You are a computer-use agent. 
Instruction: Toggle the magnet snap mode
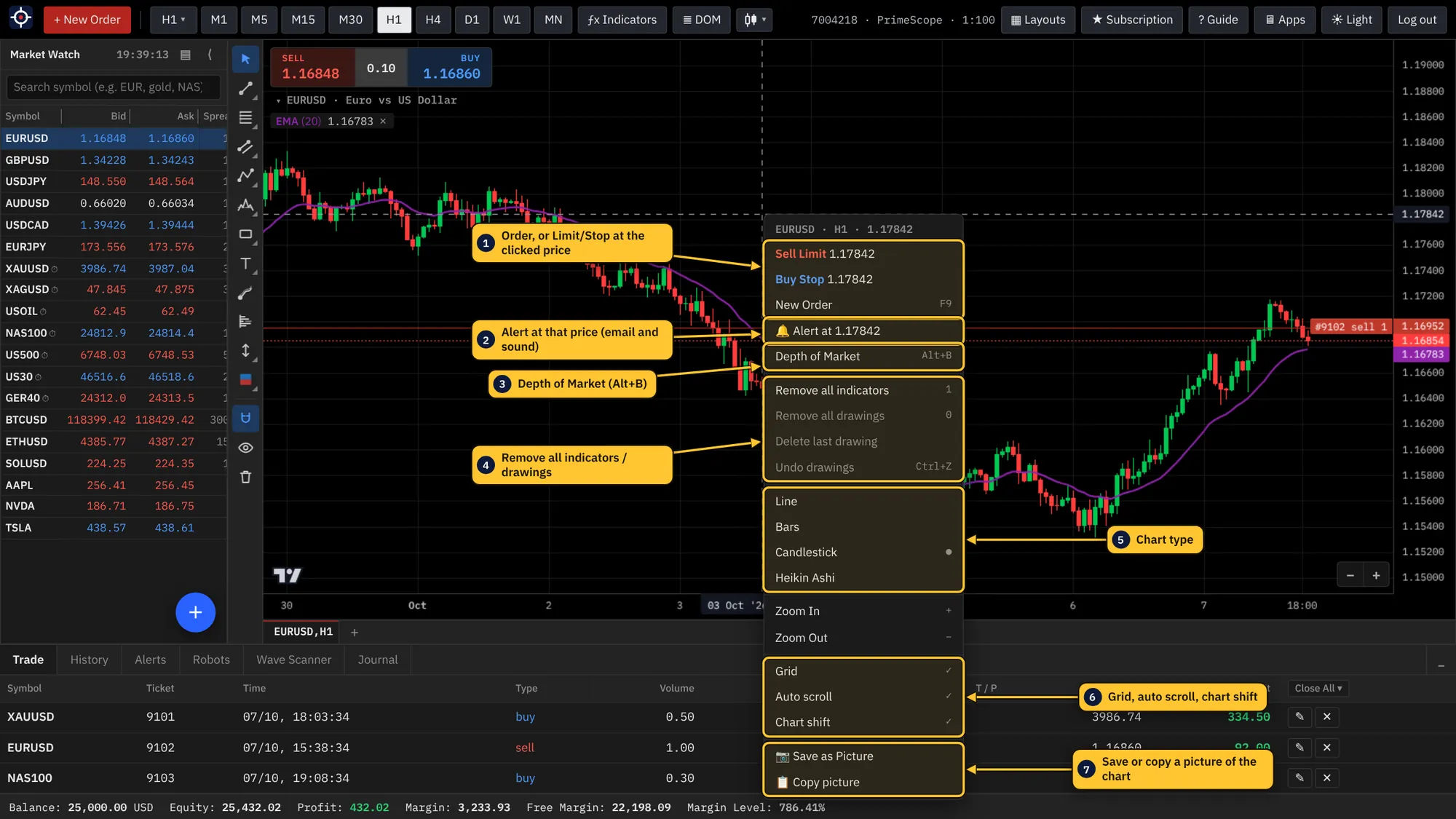point(245,418)
